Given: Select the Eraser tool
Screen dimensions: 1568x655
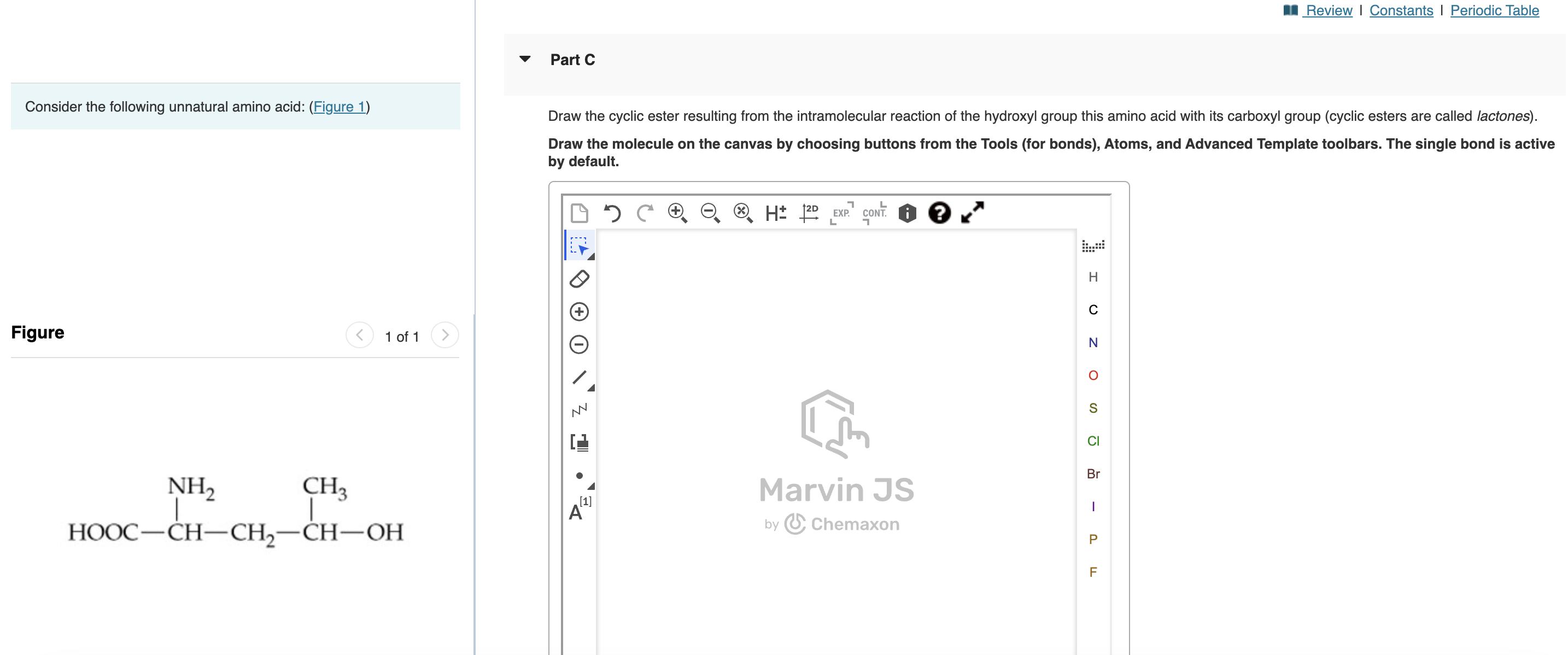Looking at the screenshot, I should pyautogui.click(x=579, y=279).
